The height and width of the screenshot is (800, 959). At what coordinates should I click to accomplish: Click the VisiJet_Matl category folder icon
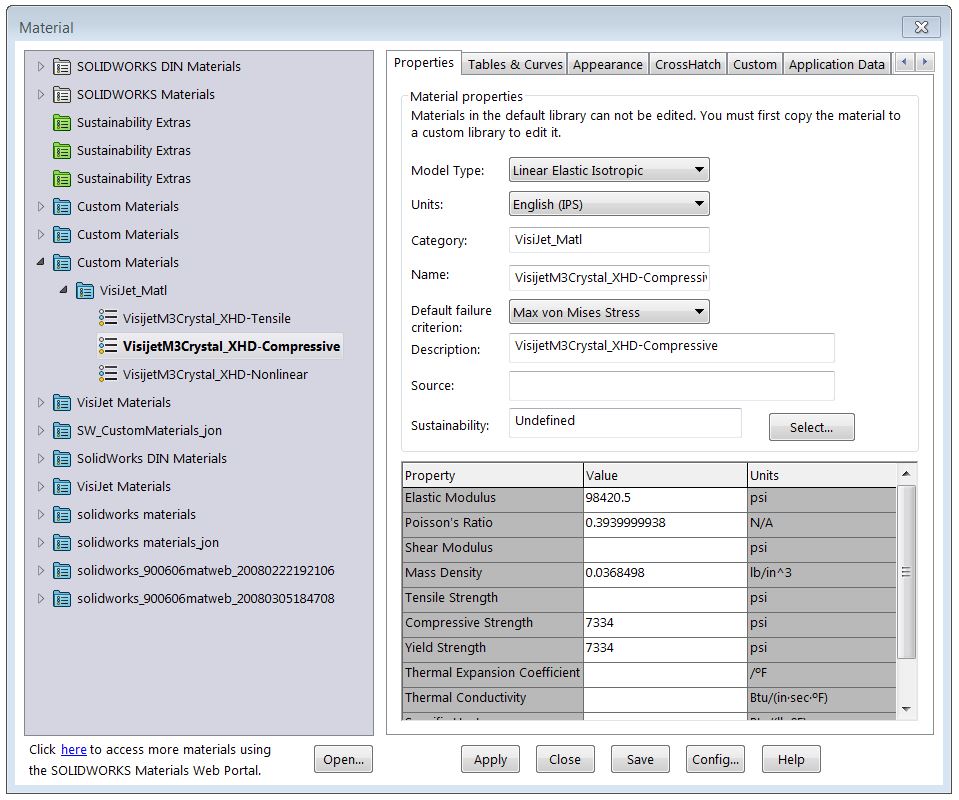click(85, 291)
